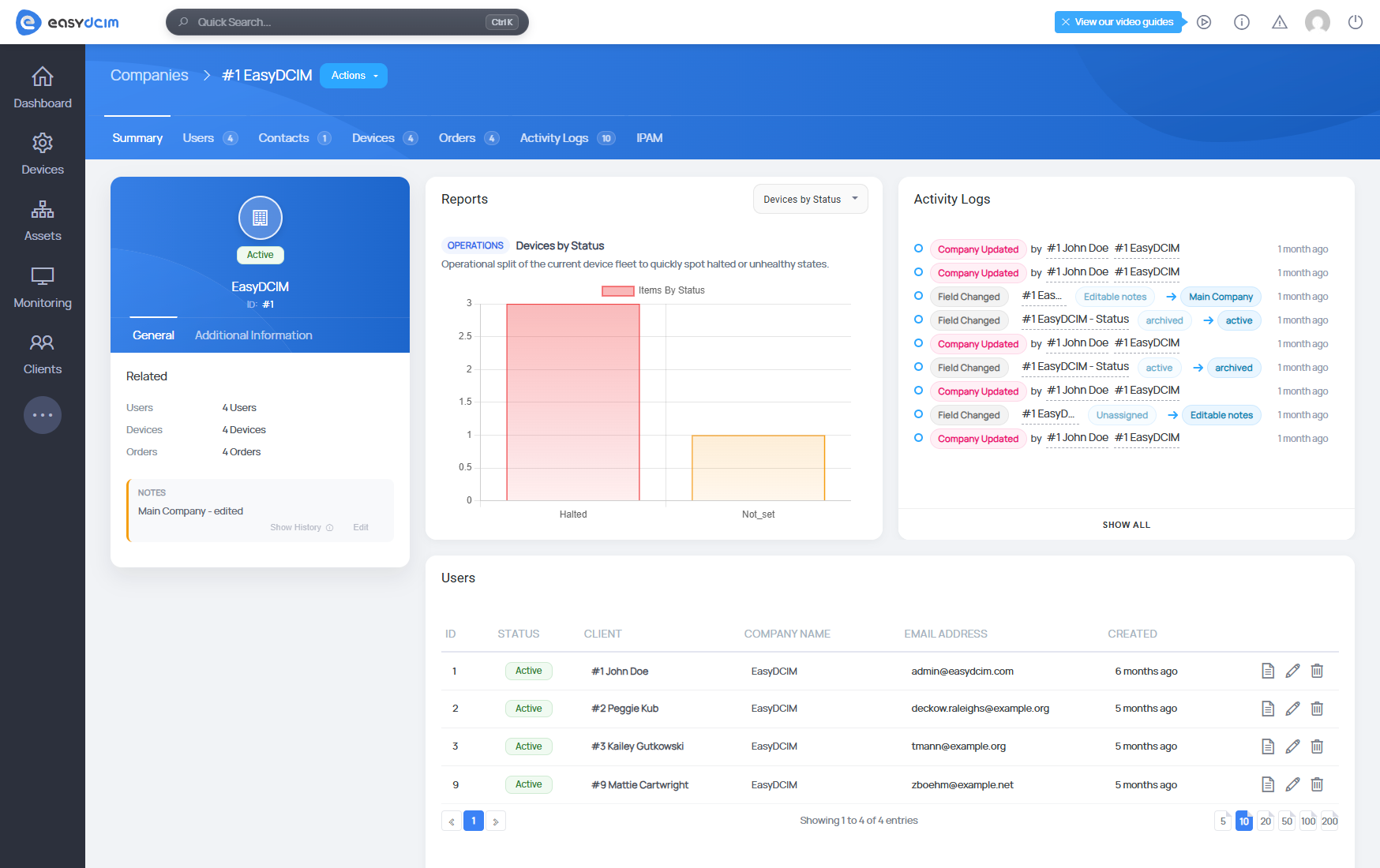Image resolution: width=1380 pixels, height=868 pixels.
Task: Click the EasyDCIM logo
Action: coord(68,22)
